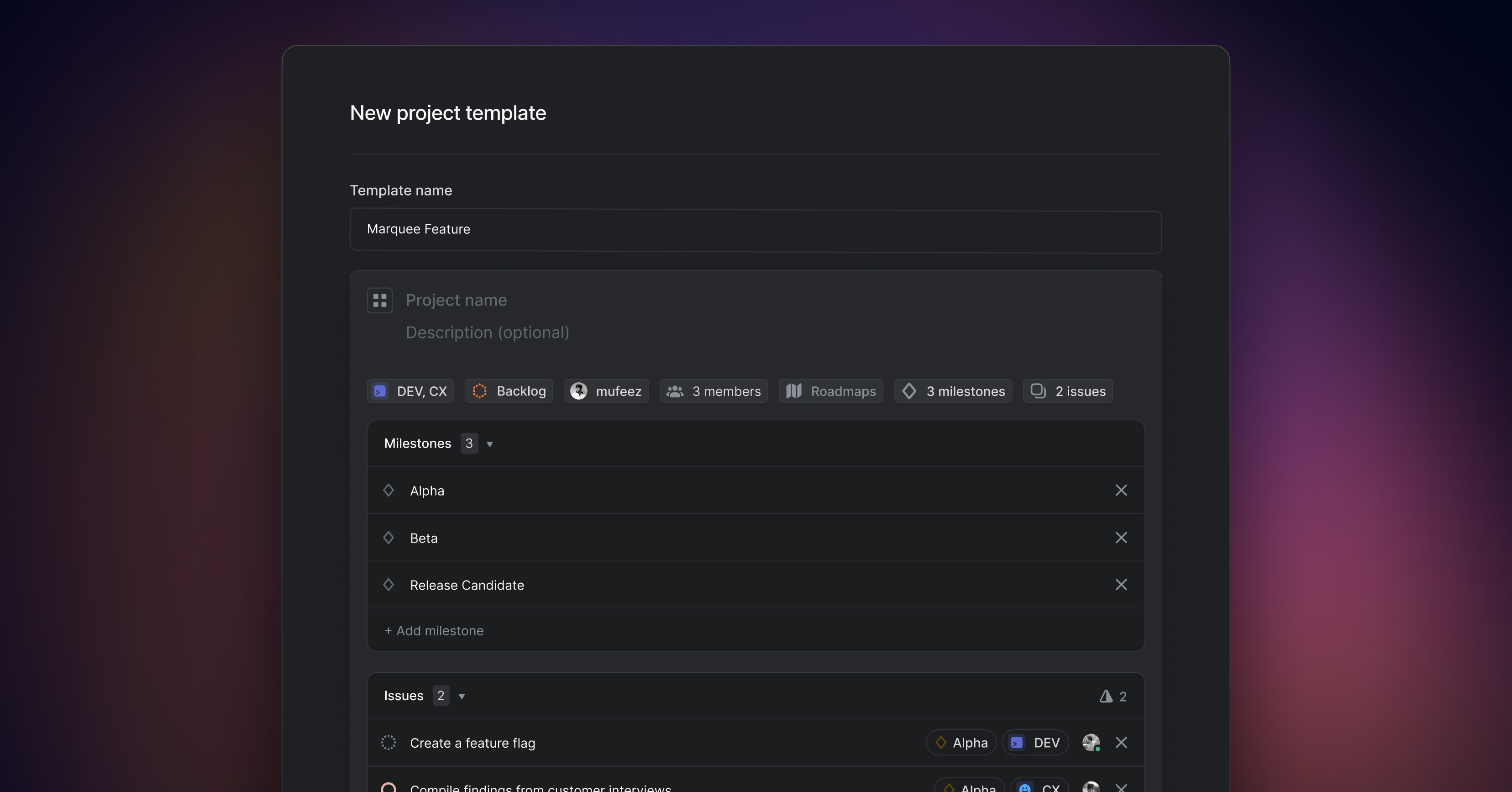Screen dimensions: 1512x792
Task: Click the project icon picker grid
Action: [380, 301]
